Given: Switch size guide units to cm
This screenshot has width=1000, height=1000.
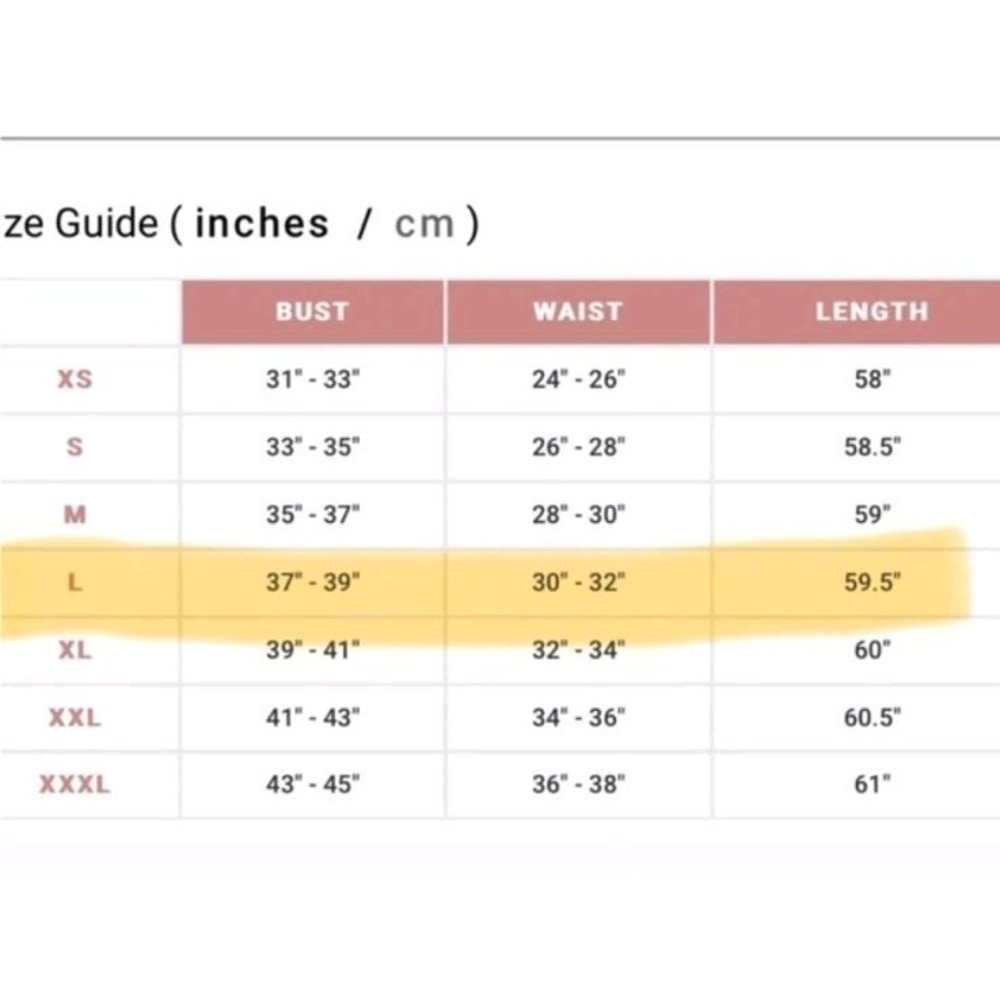Looking at the screenshot, I should point(425,224).
